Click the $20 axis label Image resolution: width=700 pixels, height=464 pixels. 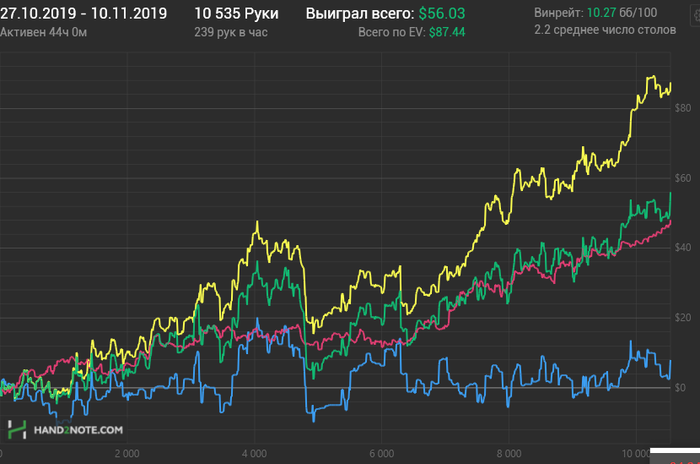point(683,318)
